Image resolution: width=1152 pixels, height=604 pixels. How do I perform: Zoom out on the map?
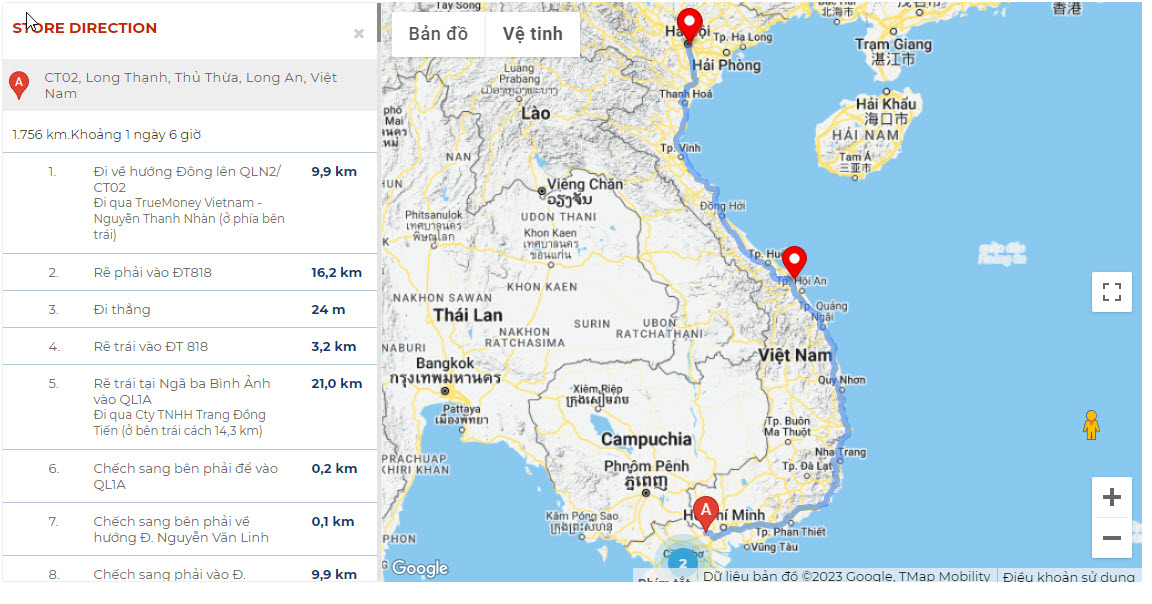(x=1111, y=539)
